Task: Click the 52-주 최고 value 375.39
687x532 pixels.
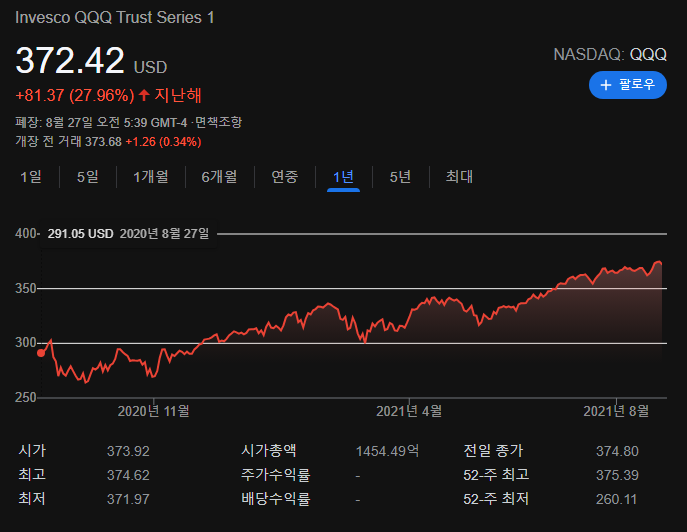Action: [617, 475]
